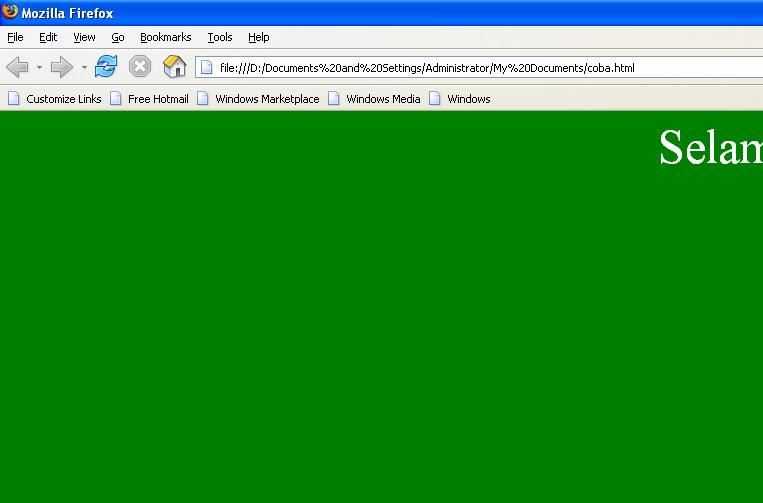The height and width of the screenshot is (503, 763).
Task: Click the coba.html address field
Action: [479, 67]
